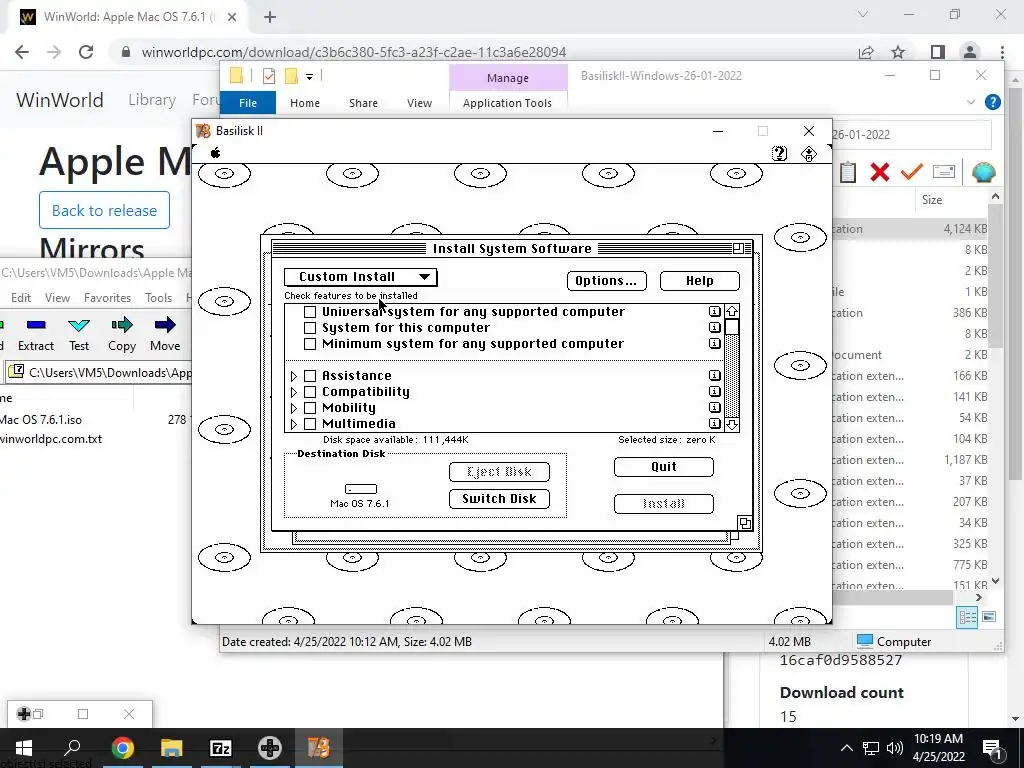Click the globe icon in Explorer toolbar

tap(983, 172)
